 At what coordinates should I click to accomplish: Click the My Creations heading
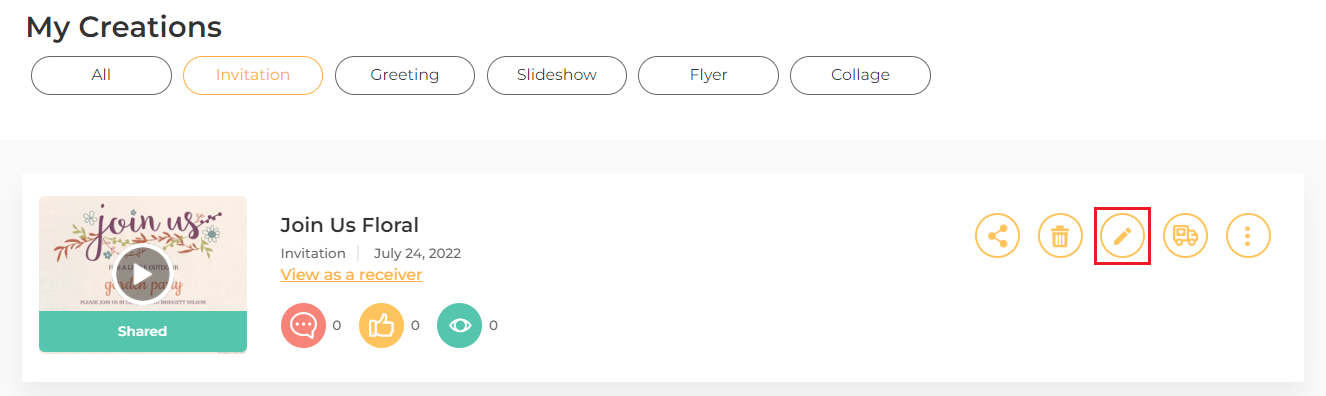124,27
